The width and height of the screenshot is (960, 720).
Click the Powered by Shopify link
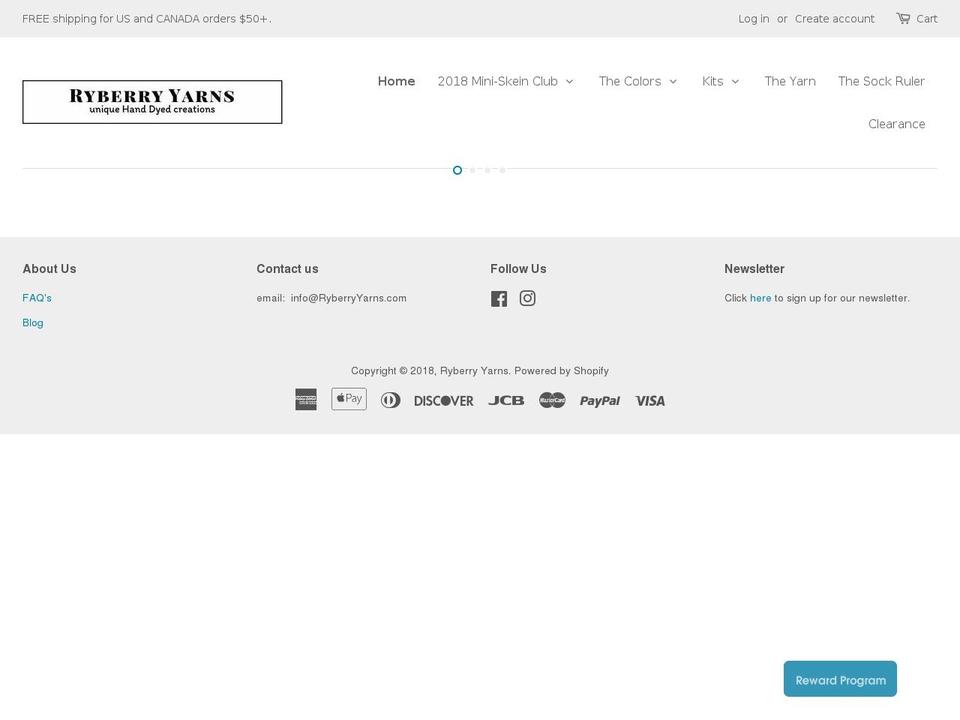point(561,370)
